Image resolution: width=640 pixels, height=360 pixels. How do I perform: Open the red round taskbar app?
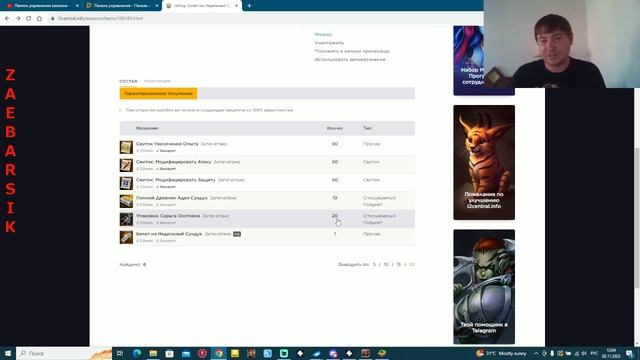(x=202, y=353)
